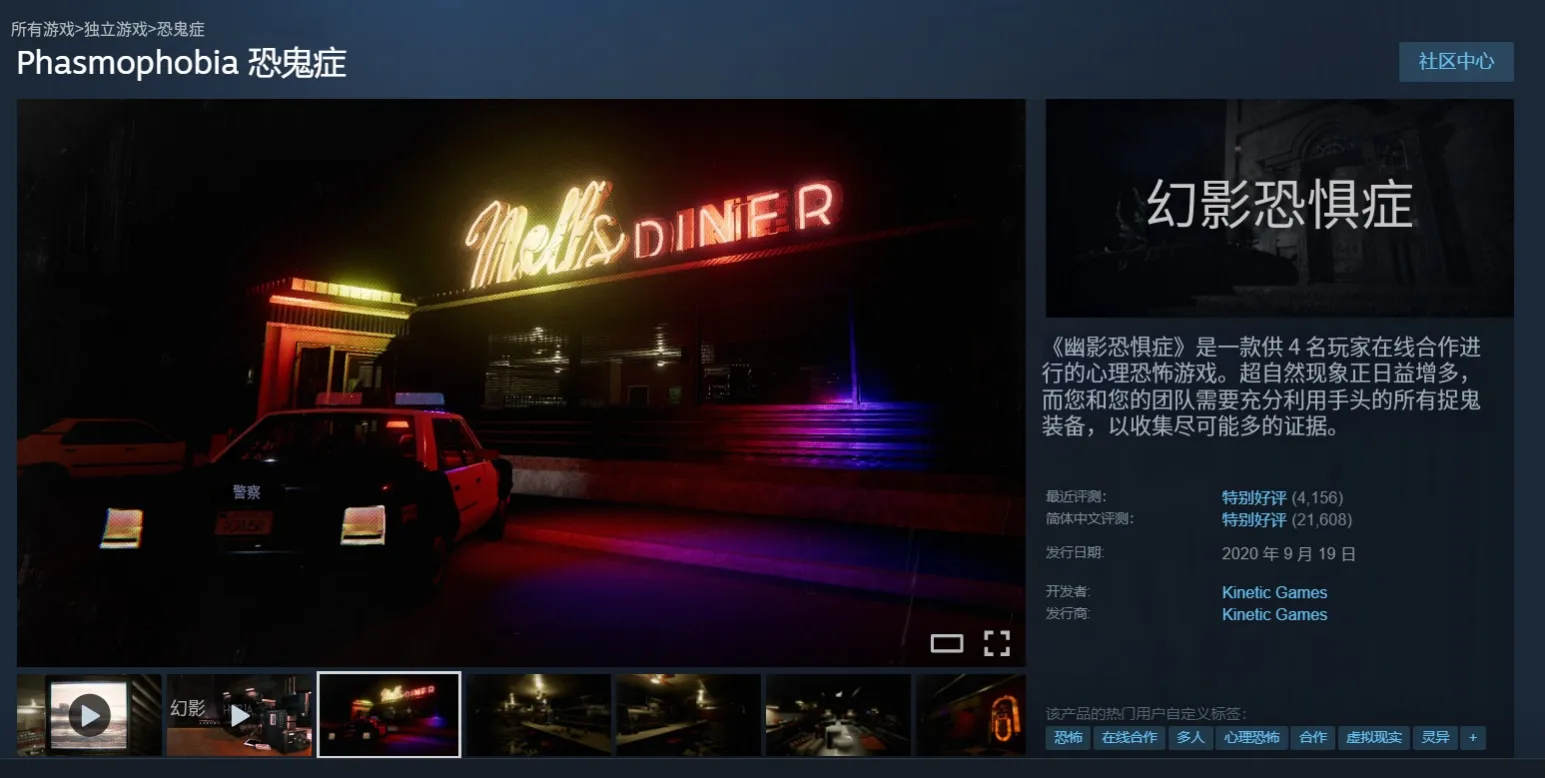Enter fullscreen using the corner-brackets icon
Image resolution: width=1545 pixels, height=778 pixels.
click(x=996, y=643)
